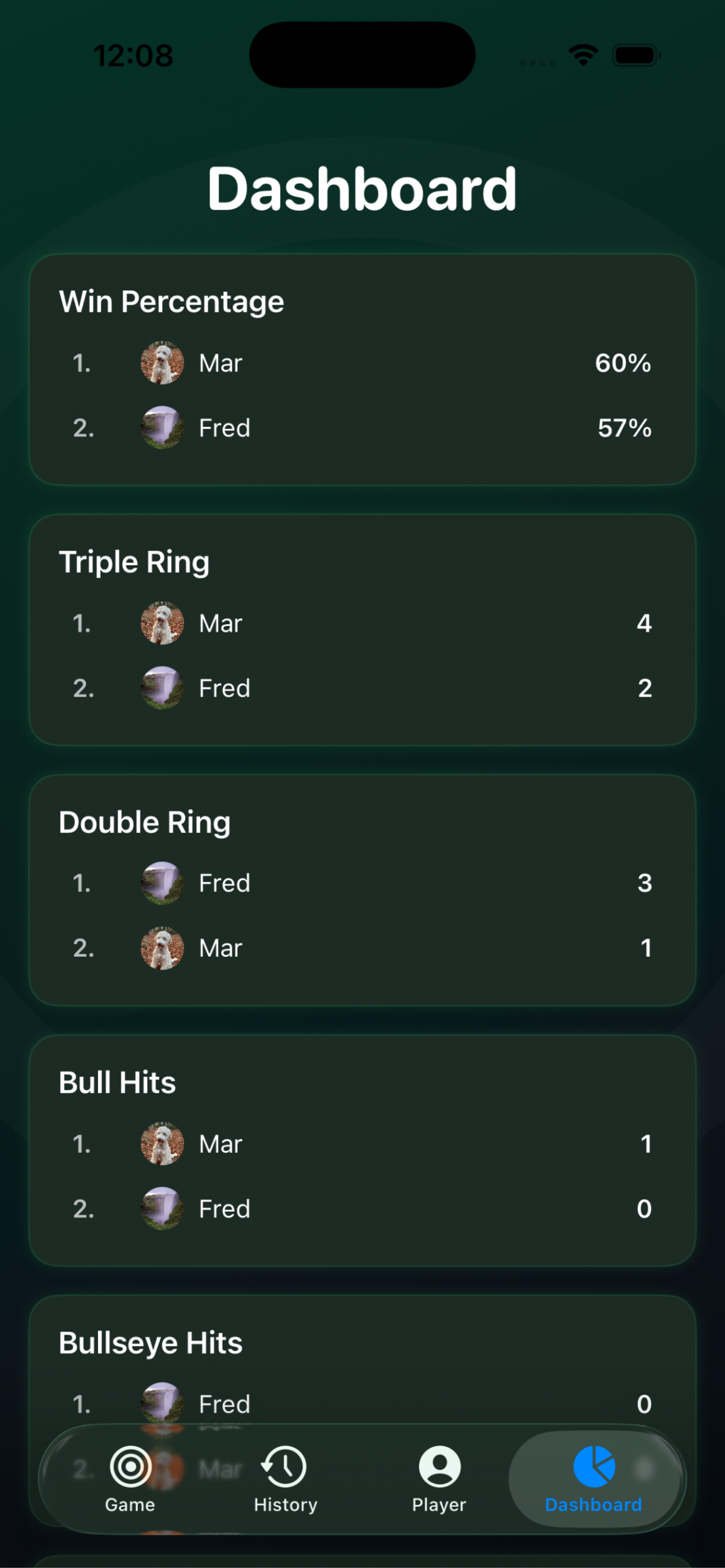Image resolution: width=725 pixels, height=1568 pixels.
Task: Tap the battery indicator icon
Action: (x=636, y=55)
